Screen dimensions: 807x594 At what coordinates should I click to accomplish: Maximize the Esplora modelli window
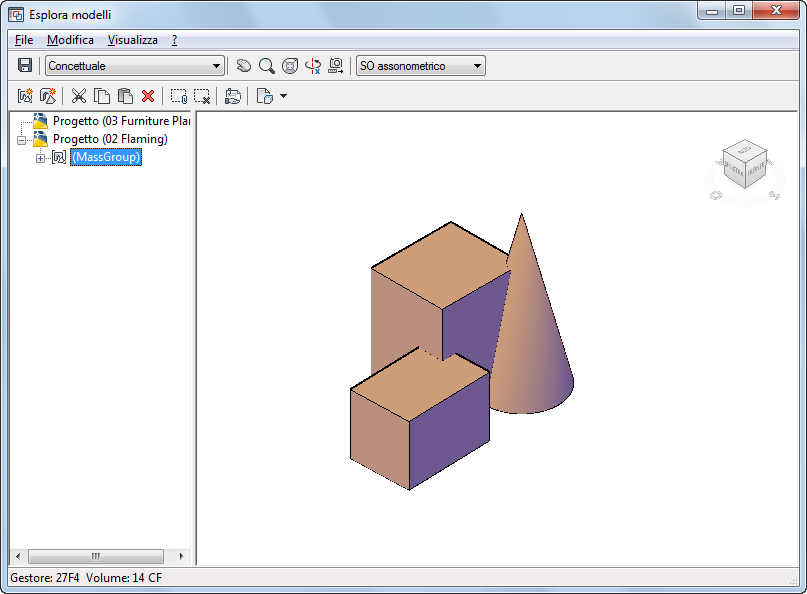739,11
